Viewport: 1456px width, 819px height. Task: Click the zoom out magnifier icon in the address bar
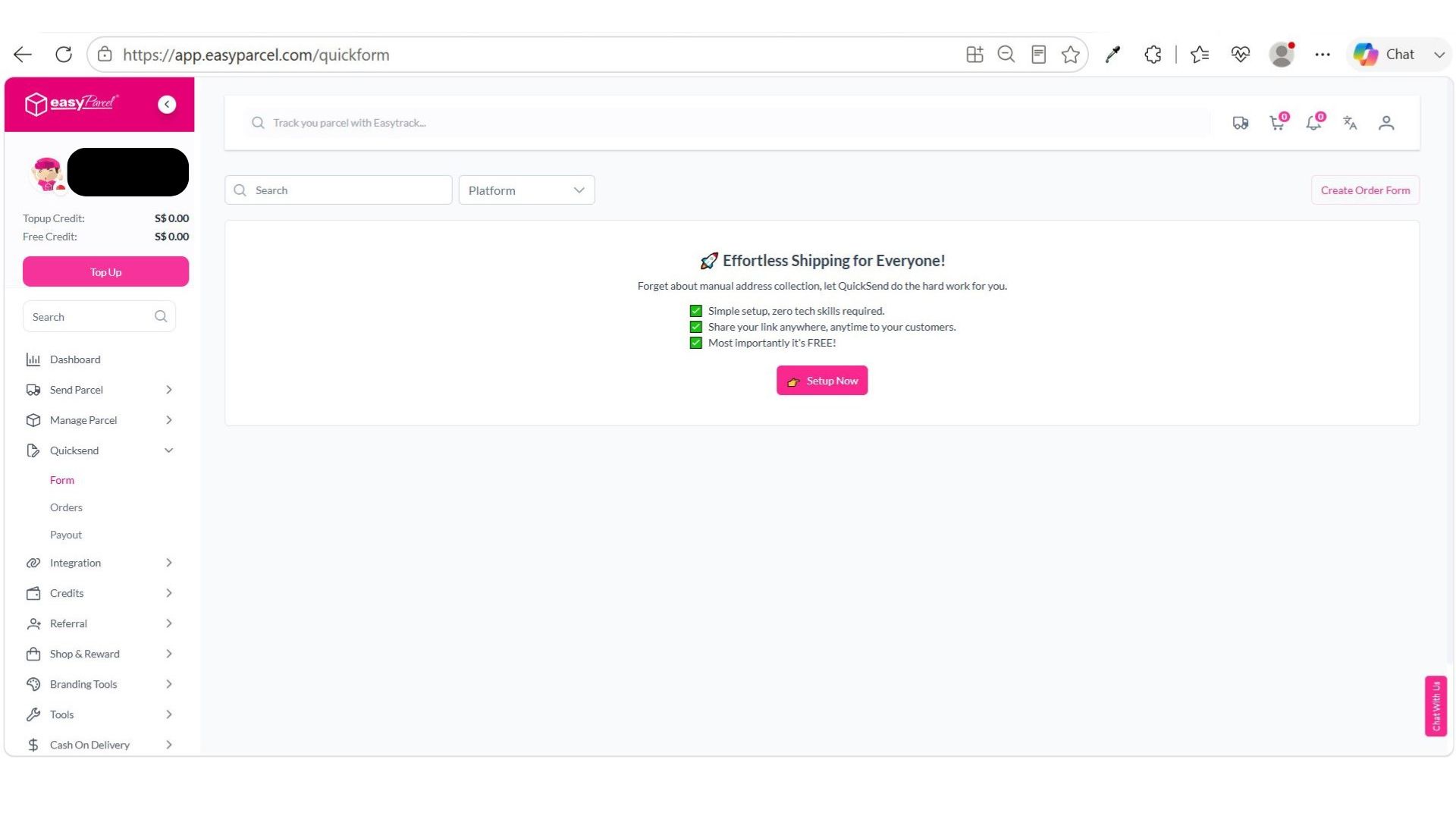[x=1006, y=55]
